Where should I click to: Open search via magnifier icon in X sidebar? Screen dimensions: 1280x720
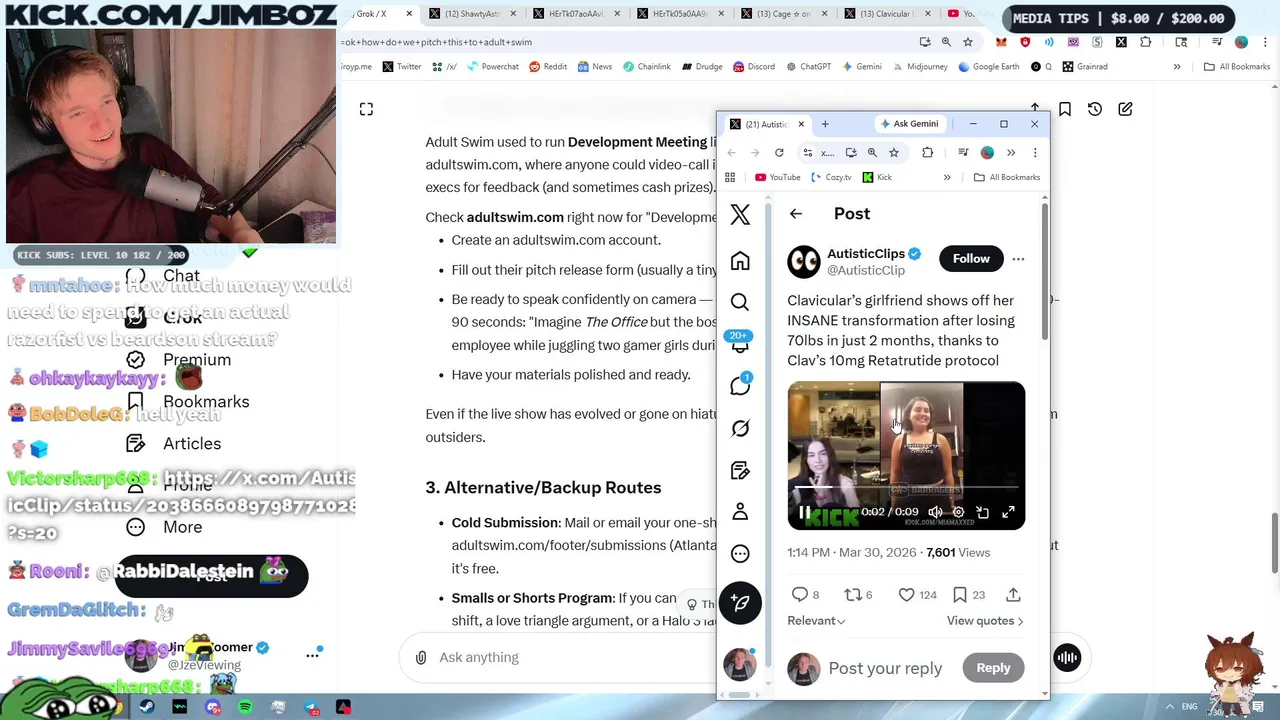(740, 302)
